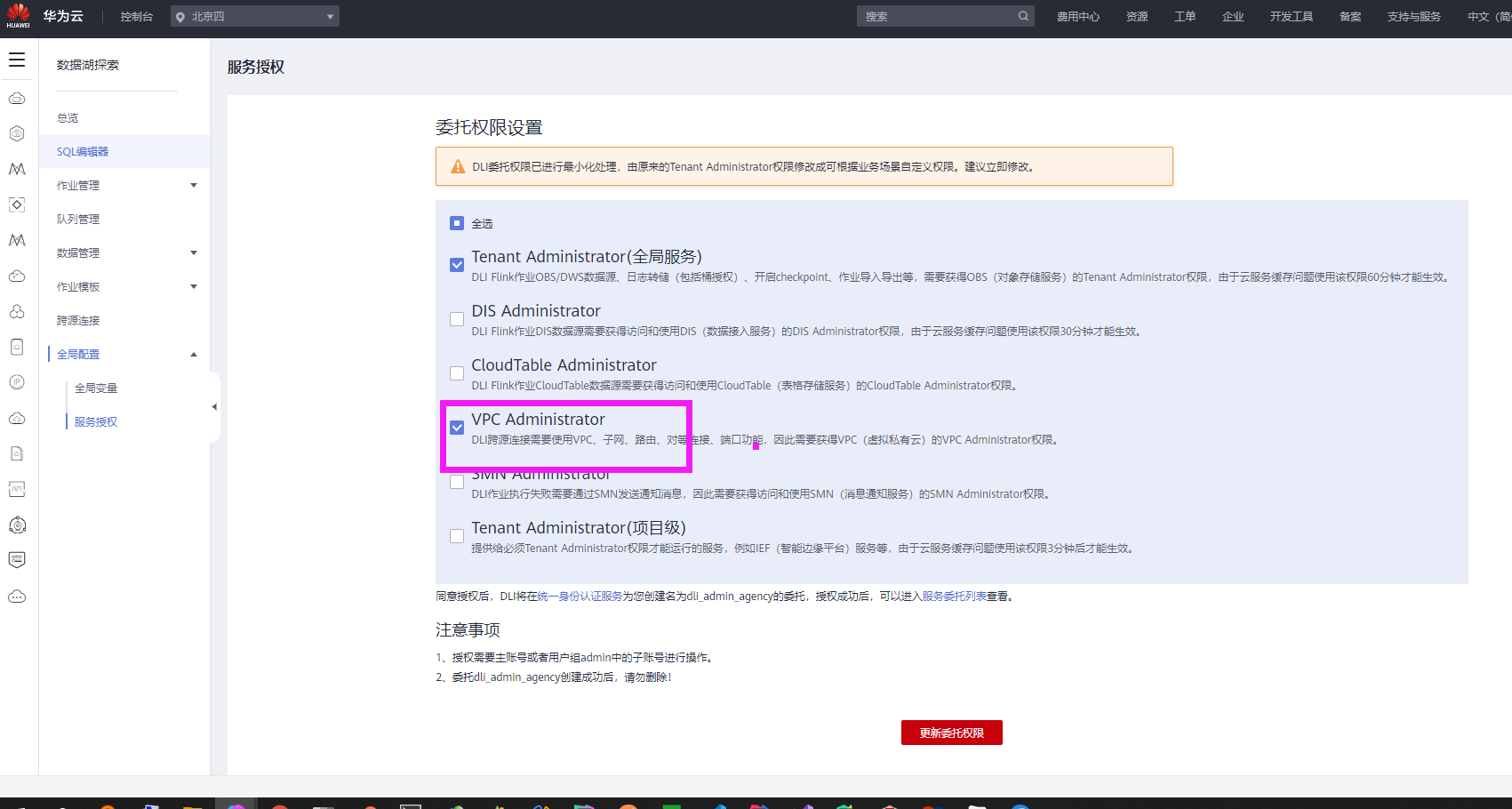Open the cloud upload arrow icon

(x=17, y=418)
